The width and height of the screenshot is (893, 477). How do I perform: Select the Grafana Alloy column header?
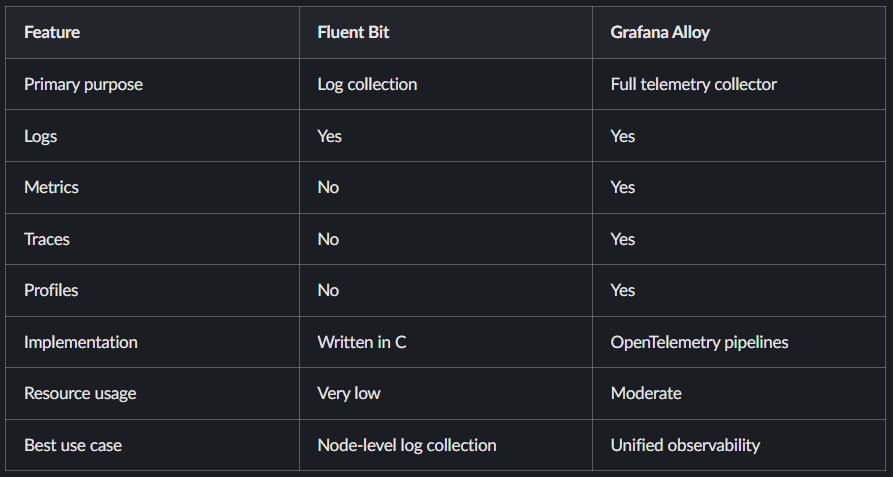point(659,32)
